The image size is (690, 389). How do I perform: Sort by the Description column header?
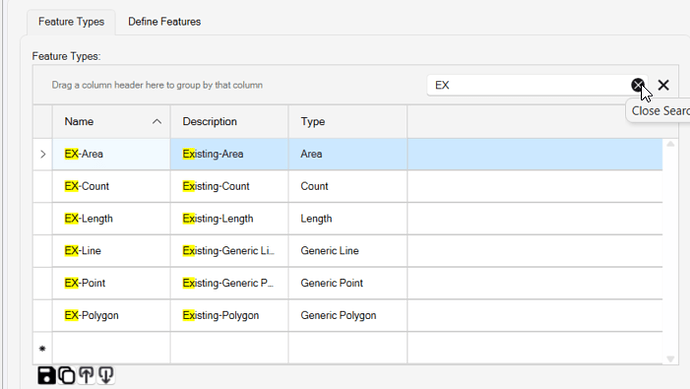229,121
